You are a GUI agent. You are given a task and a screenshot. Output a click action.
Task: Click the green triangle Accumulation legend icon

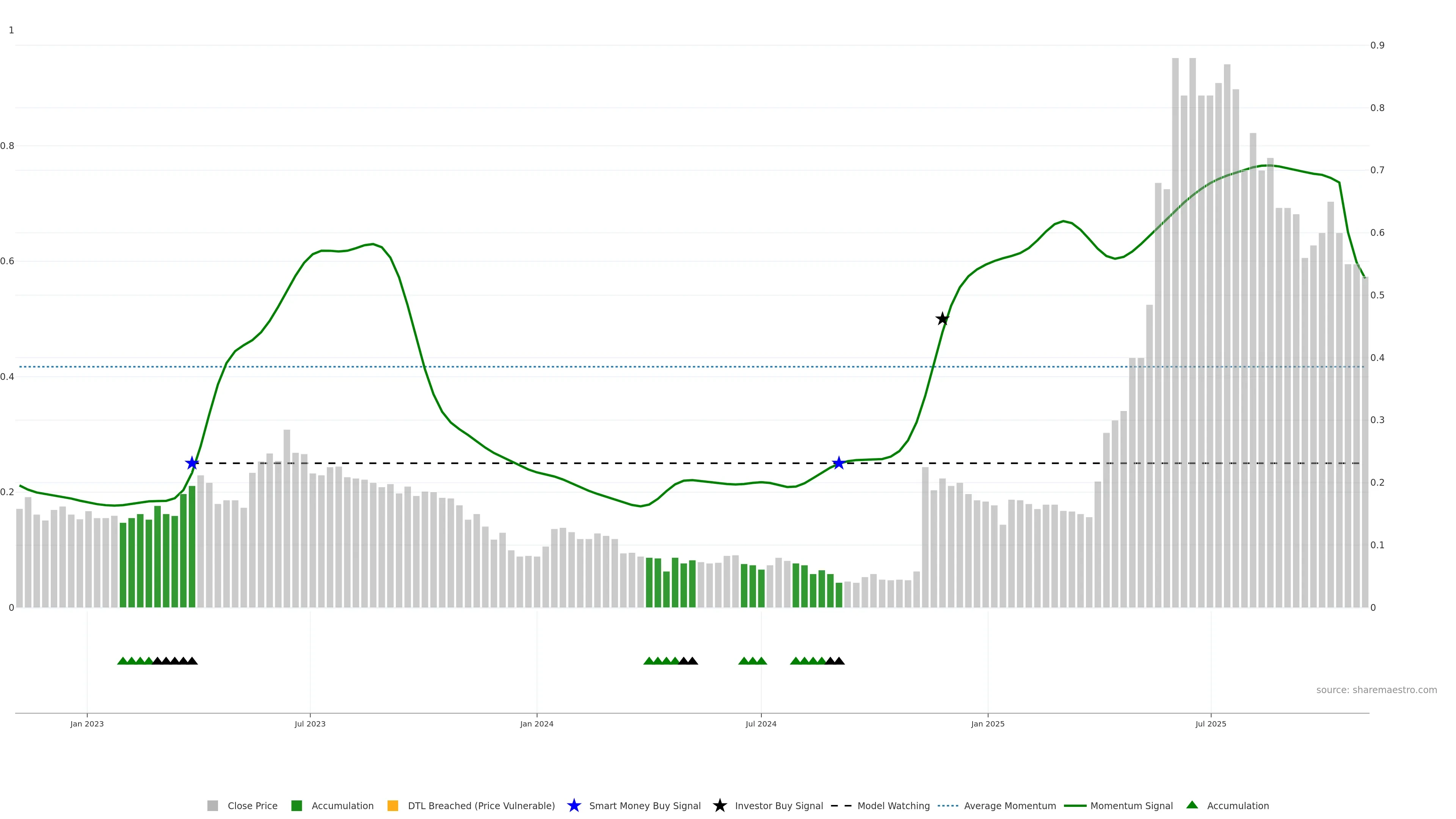pos(1192,805)
